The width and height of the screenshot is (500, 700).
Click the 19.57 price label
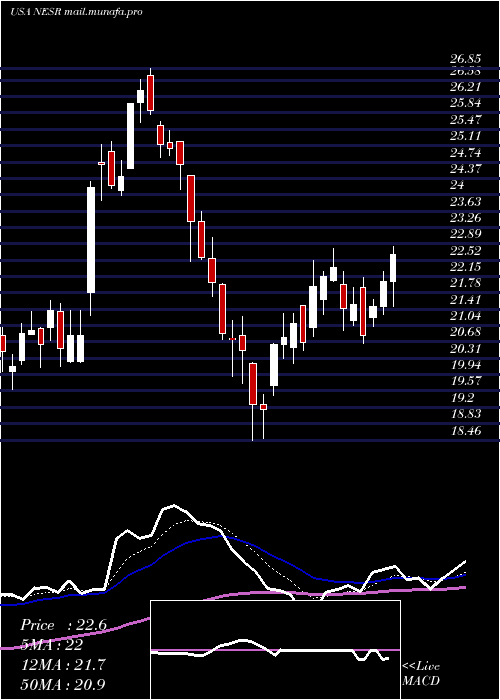click(465, 381)
